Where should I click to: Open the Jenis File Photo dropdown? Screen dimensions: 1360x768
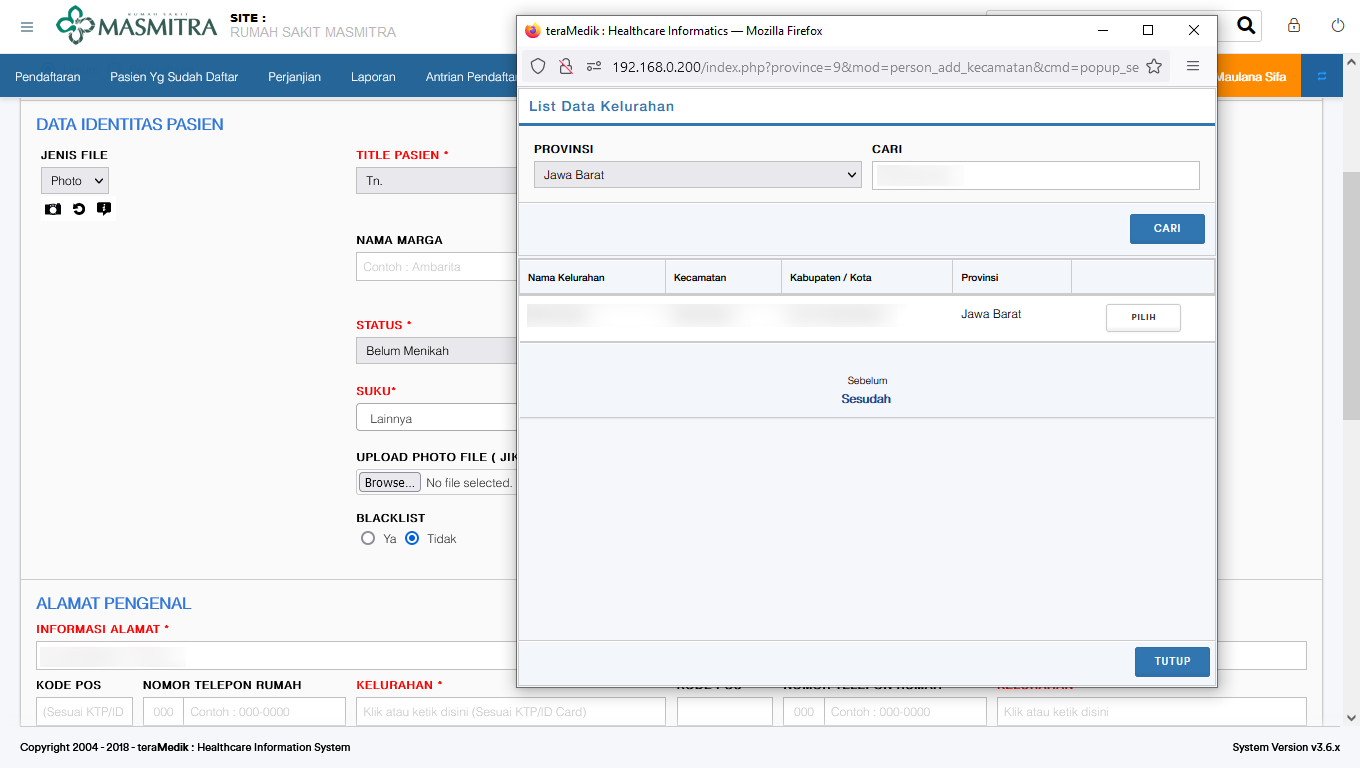75,181
